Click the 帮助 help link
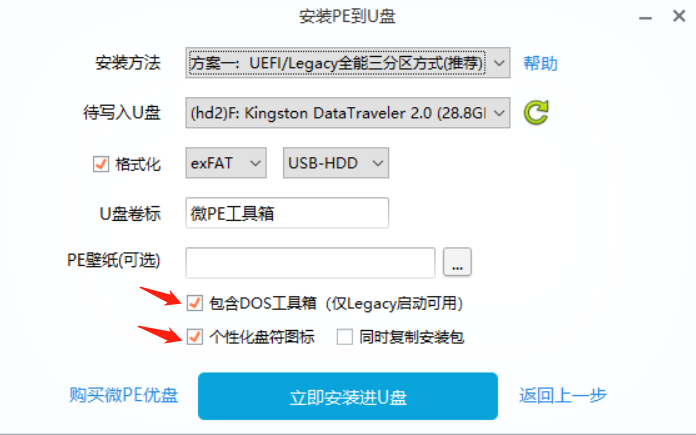Screen dimensions: 696x435 pos(540,63)
